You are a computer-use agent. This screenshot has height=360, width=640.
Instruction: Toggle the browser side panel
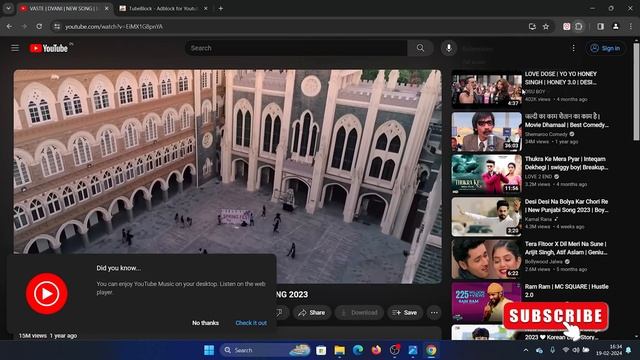tap(600, 27)
